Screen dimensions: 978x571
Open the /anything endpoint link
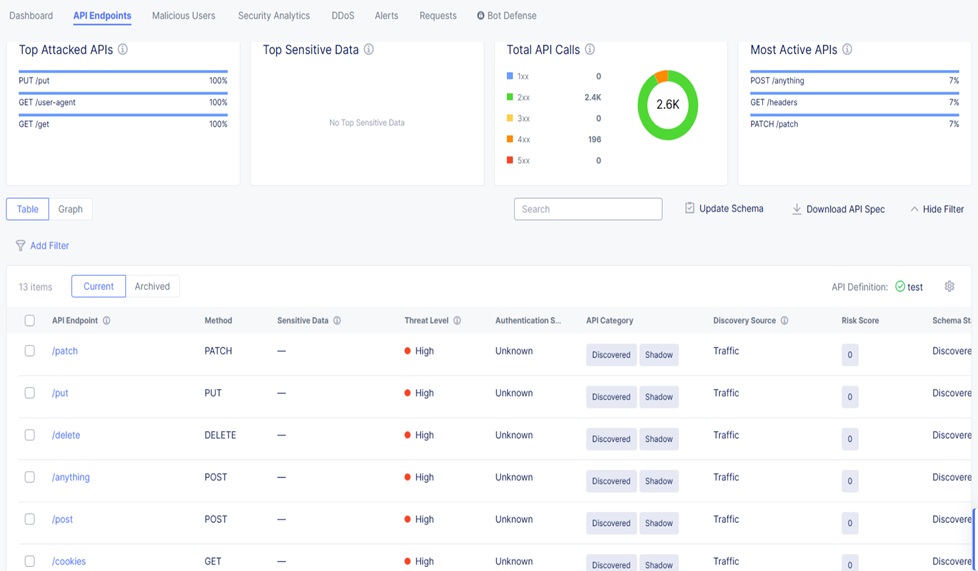click(71, 477)
